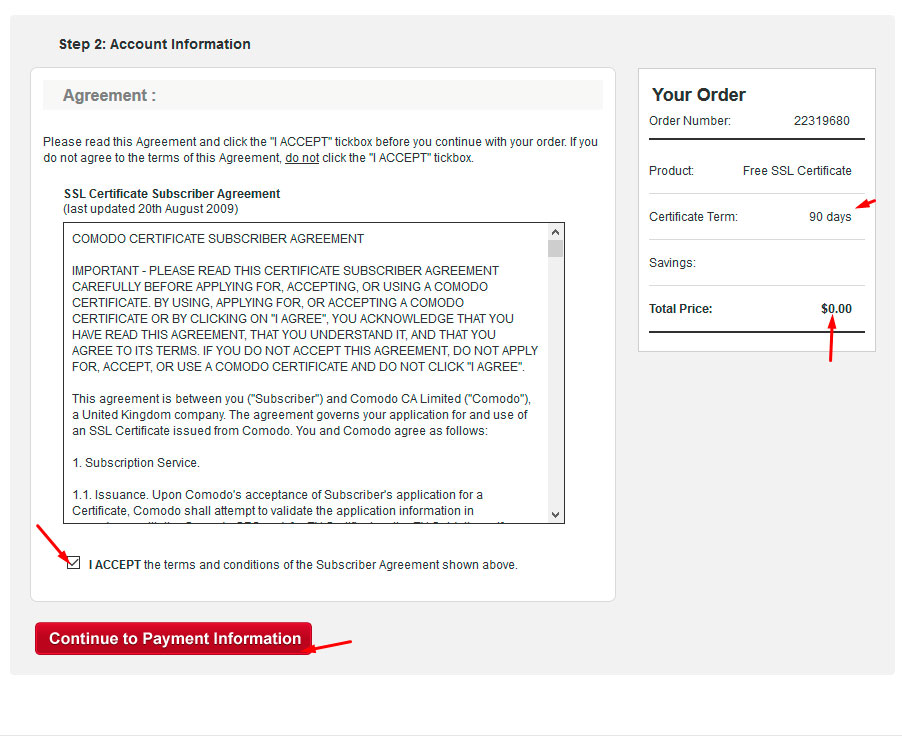
Task: Click the 'Step 2: Account Information' heading
Action: pos(155,44)
